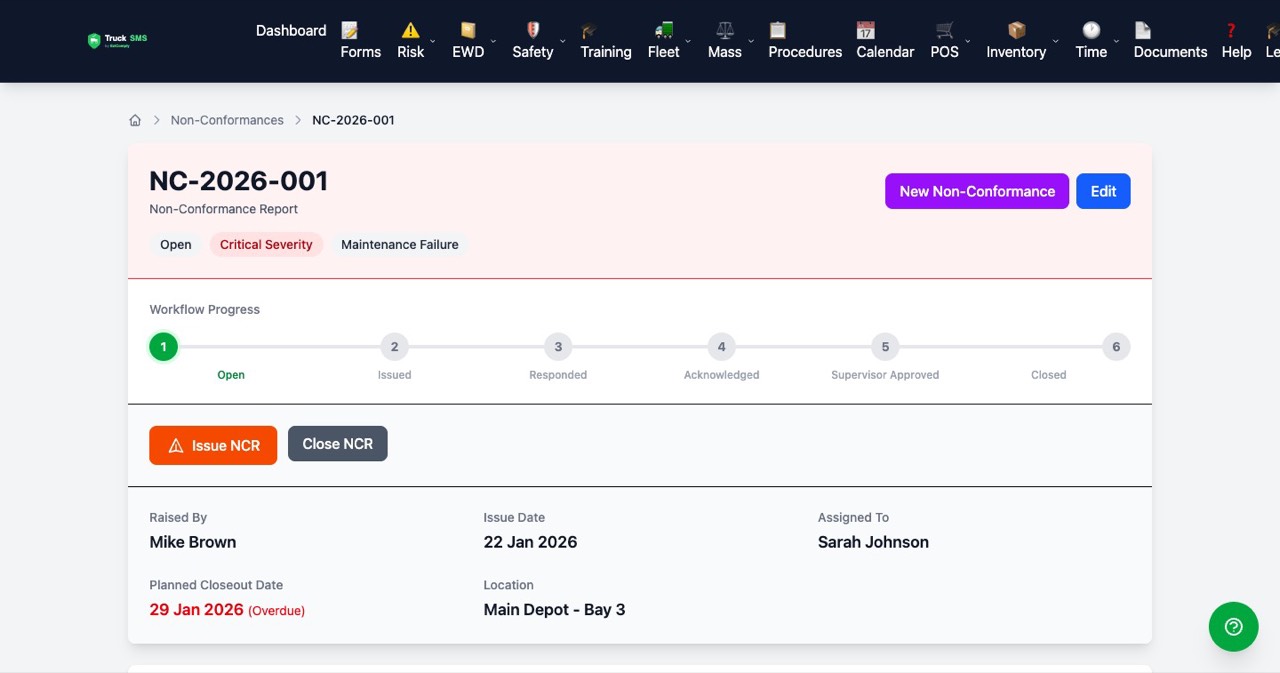
Task: Click the Safety shield icon
Action: 533,30
